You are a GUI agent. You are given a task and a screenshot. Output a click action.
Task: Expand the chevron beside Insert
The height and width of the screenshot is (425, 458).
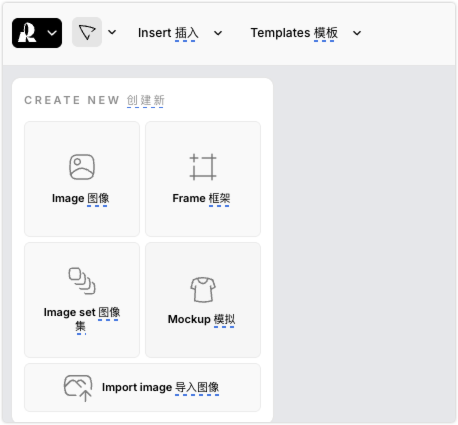tap(218, 33)
